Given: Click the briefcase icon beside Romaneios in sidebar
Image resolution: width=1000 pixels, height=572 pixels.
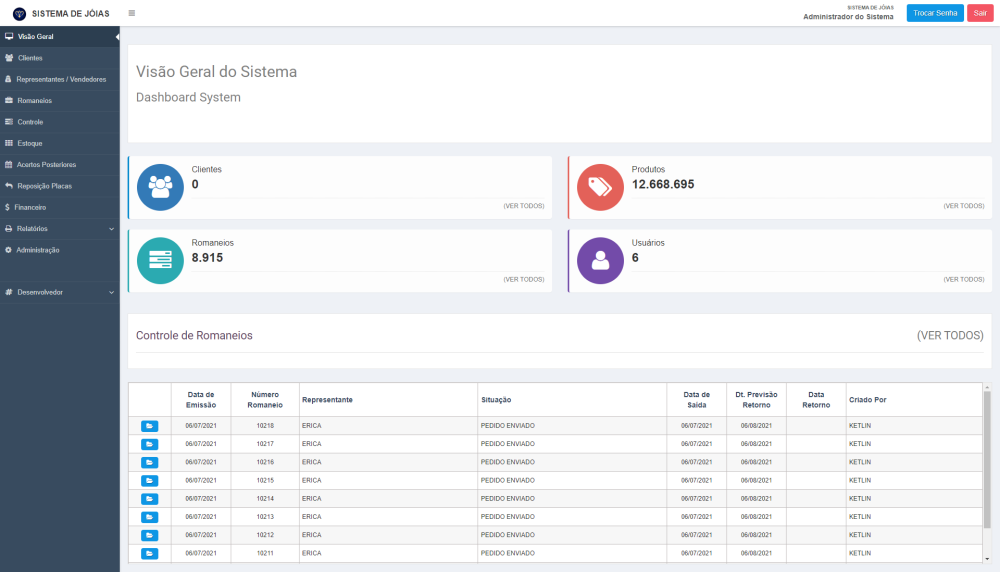Looking at the screenshot, I should [x=9, y=101].
